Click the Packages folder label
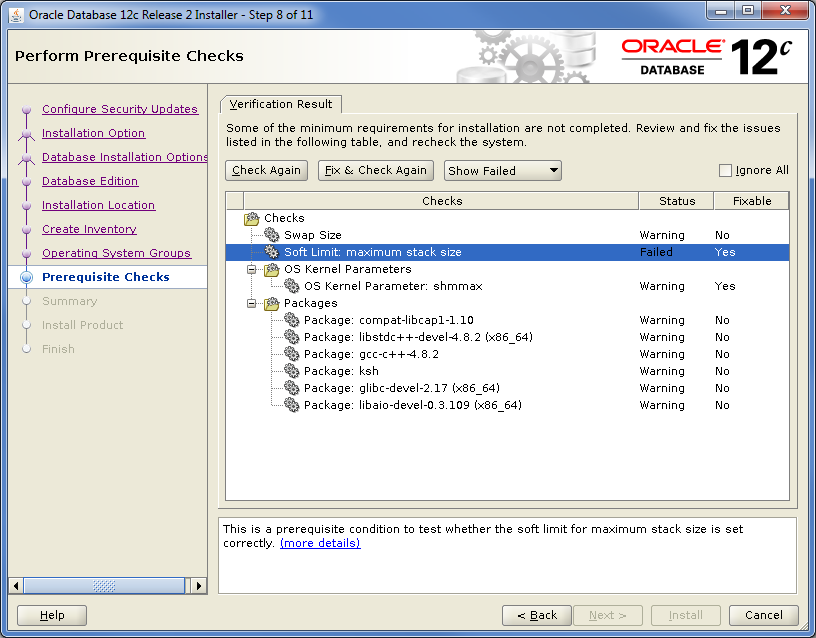The height and width of the screenshot is (638, 816). 310,303
